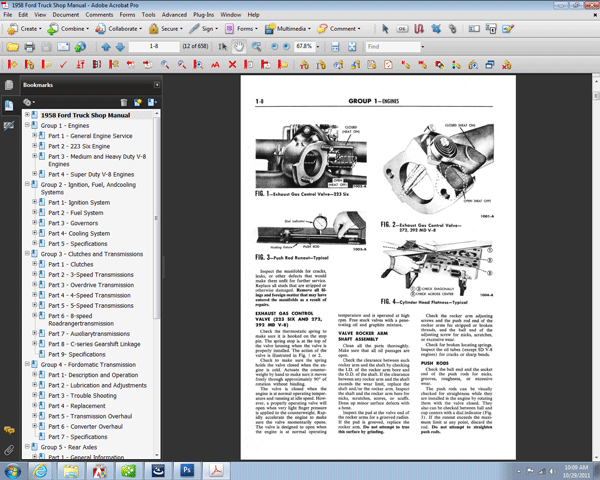Image resolution: width=600 pixels, height=480 pixels.
Task: Open the 67.8% zoom level dropdown
Action: click(x=318, y=47)
